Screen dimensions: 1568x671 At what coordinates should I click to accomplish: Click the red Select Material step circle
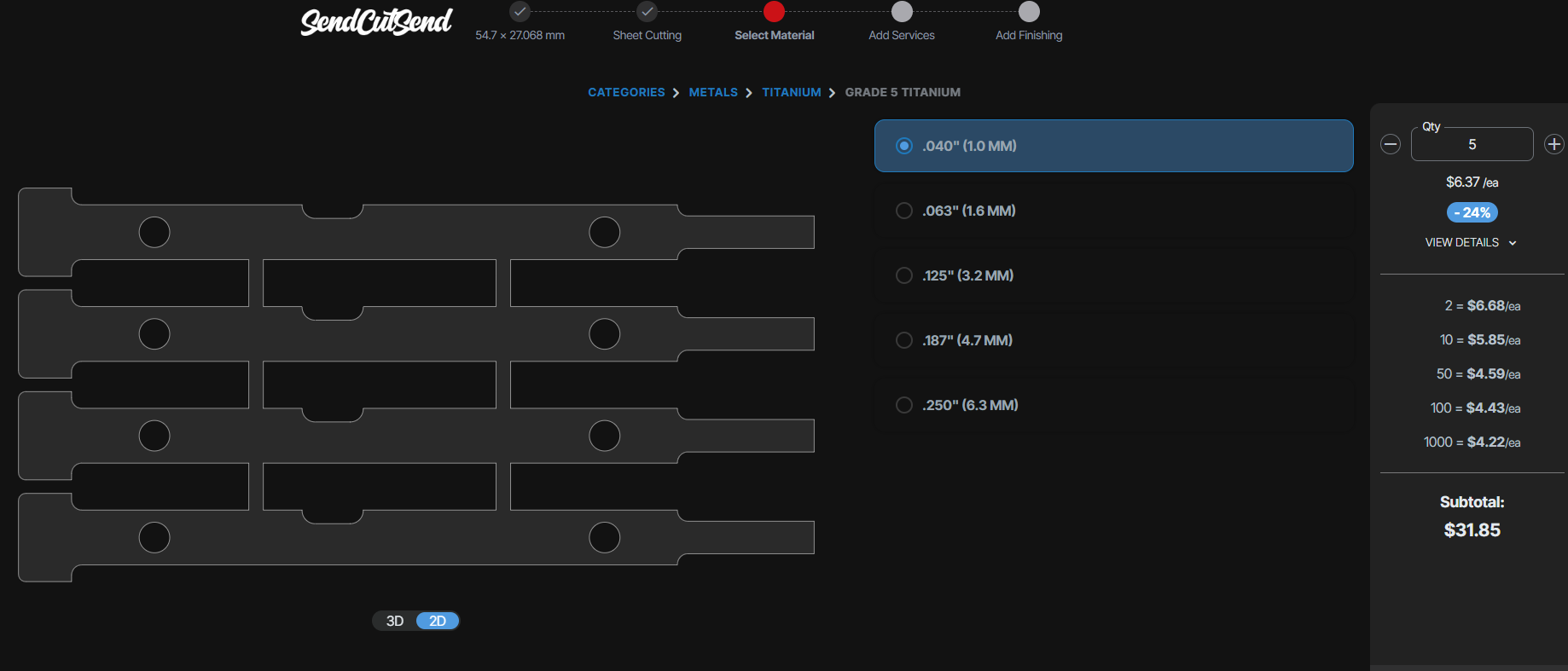click(774, 12)
